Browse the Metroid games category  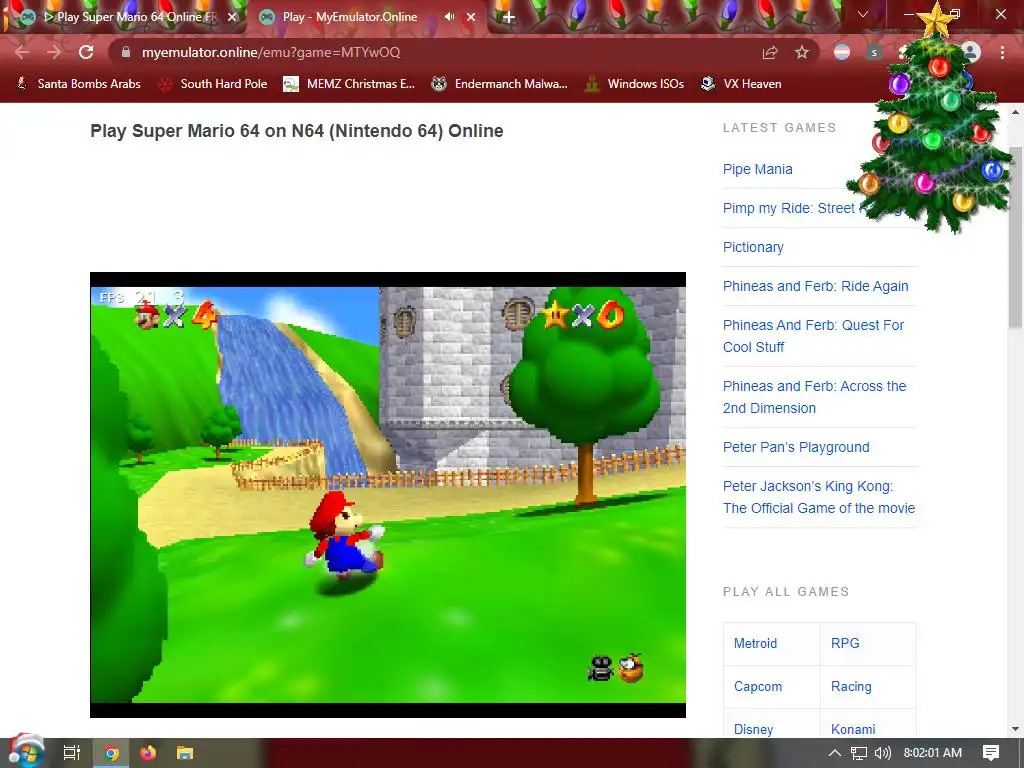tap(756, 643)
